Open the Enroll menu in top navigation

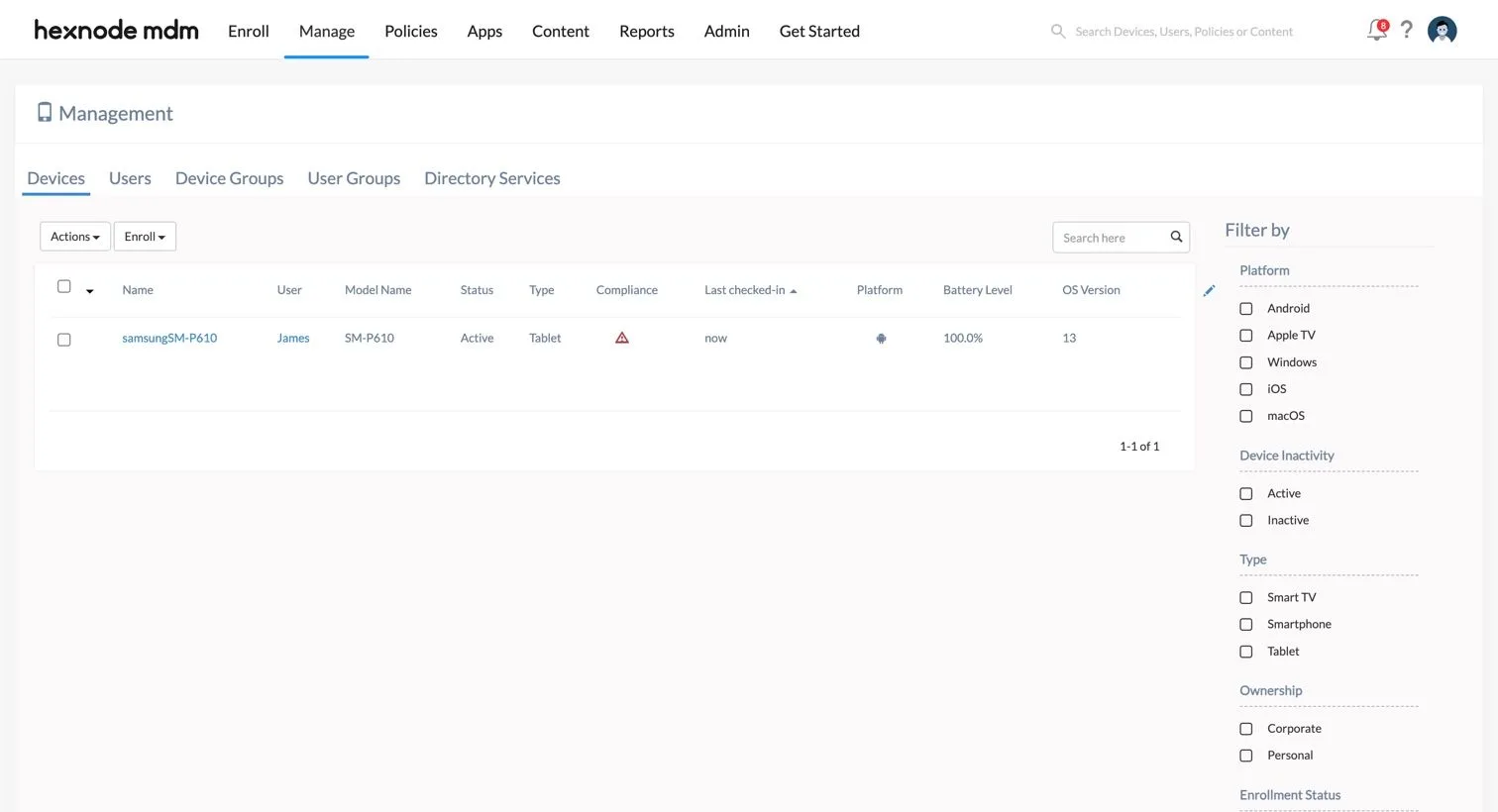pyautogui.click(x=249, y=31)
